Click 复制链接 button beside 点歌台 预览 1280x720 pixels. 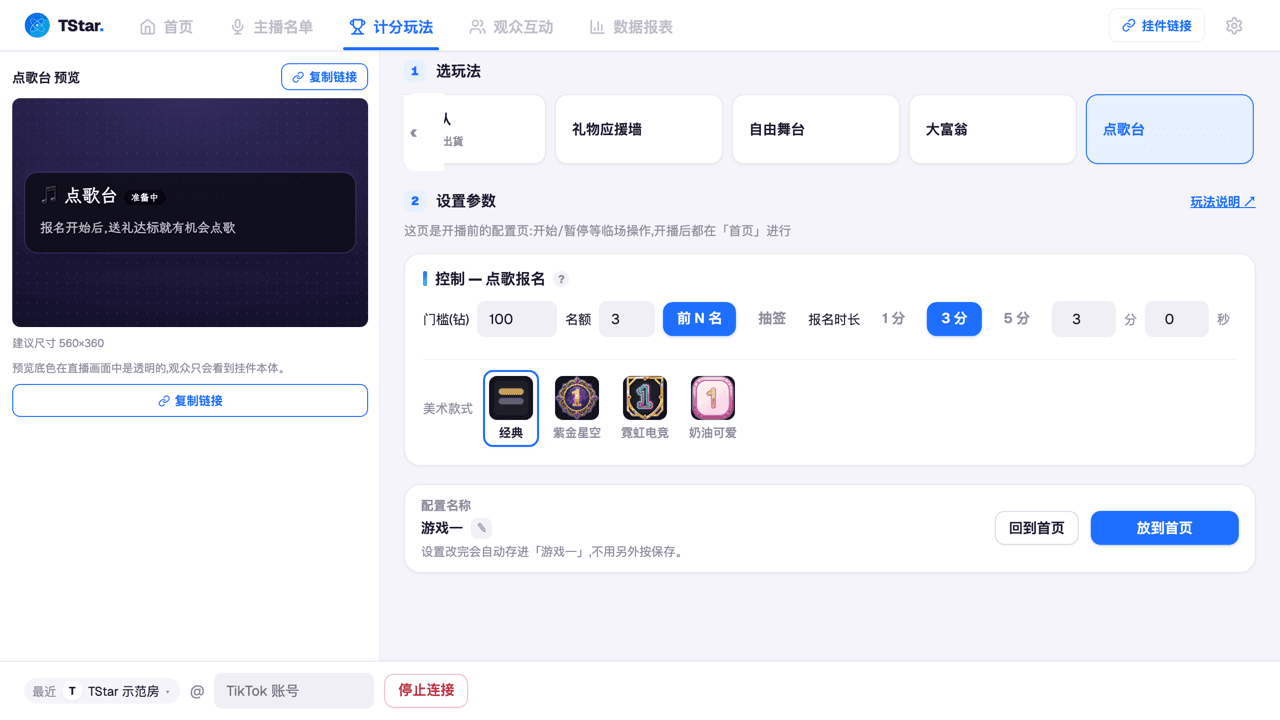(325, 77)
